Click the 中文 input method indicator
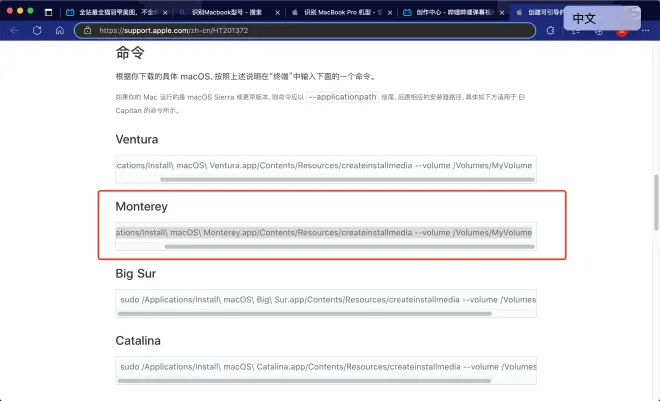 coord(602,19)
